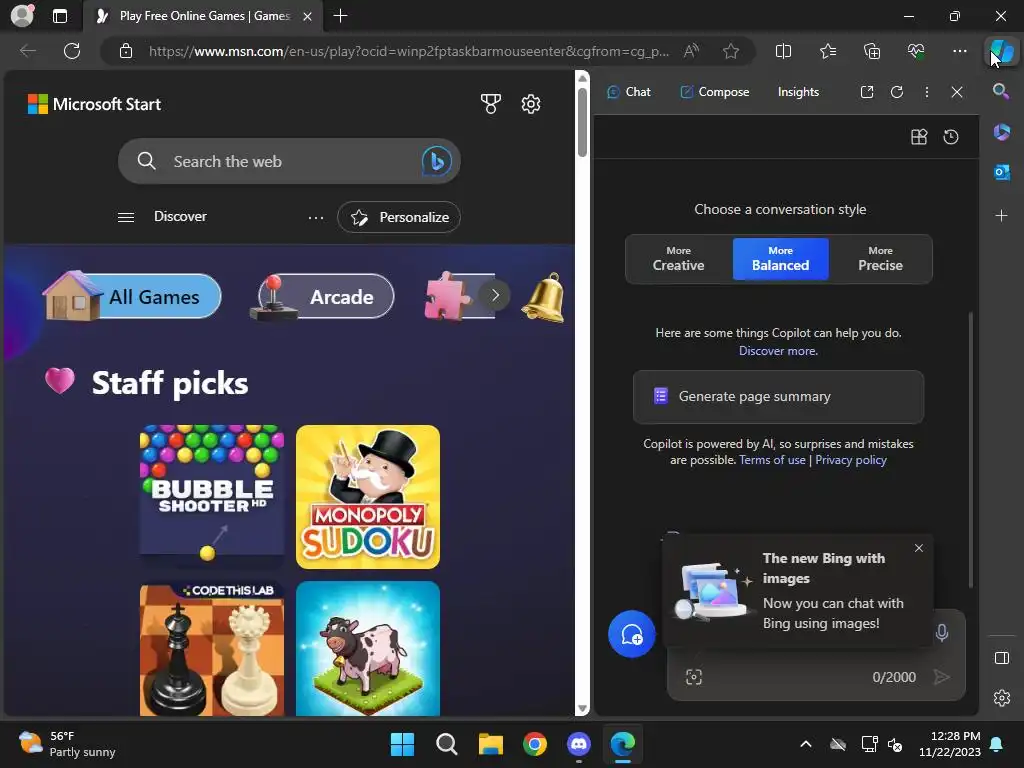Add this page to favorites star
Screen dimensions: 1024x768
[x=731, y=51]
